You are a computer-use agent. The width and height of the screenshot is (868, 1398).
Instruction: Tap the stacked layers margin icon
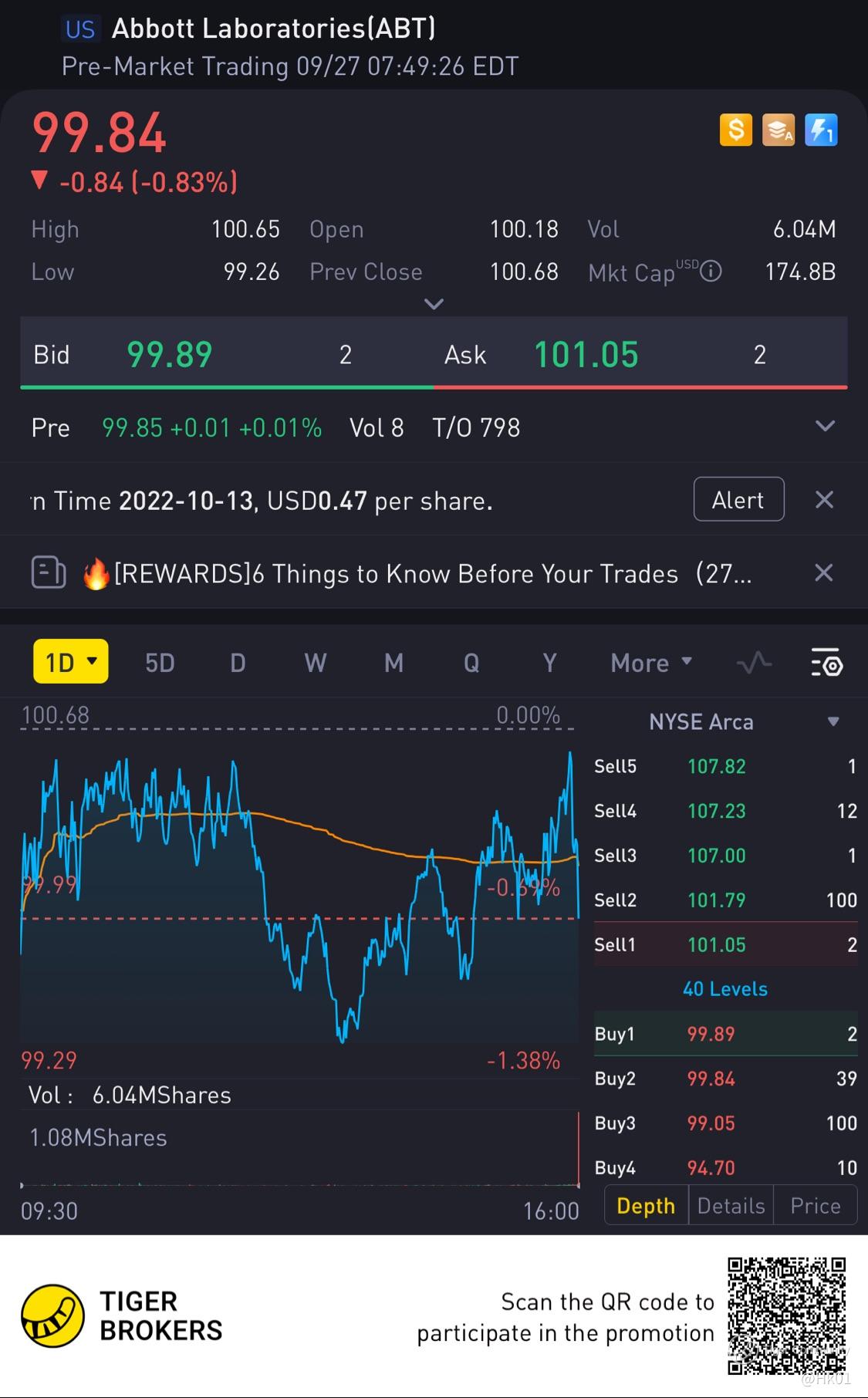(x=778, y=130)
